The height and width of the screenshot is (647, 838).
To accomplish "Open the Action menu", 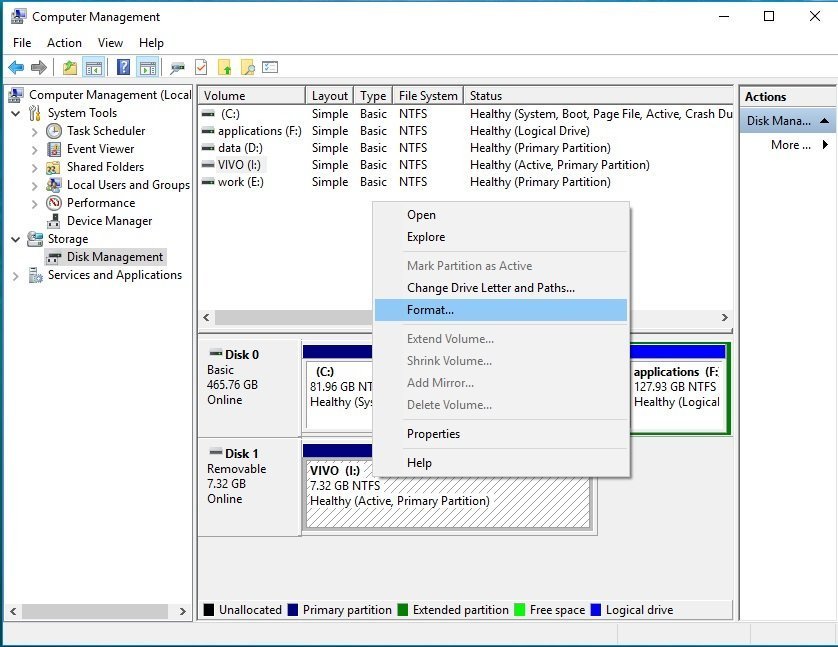I will tap(64, 43).
